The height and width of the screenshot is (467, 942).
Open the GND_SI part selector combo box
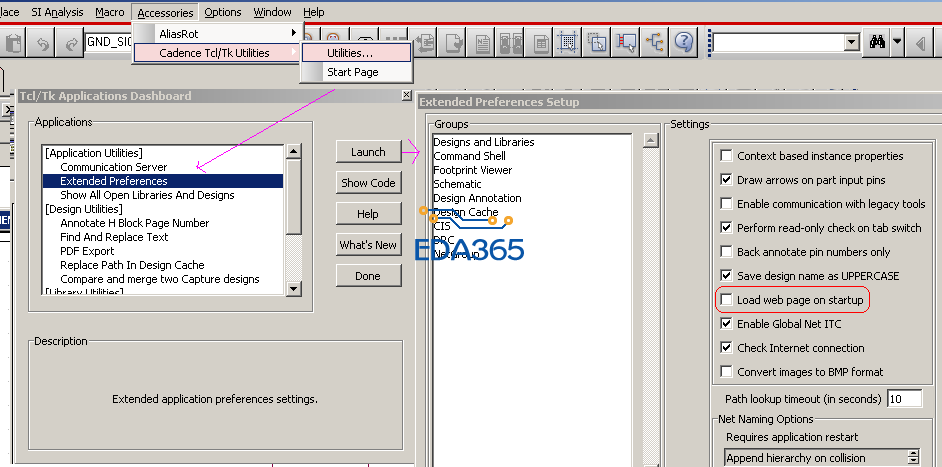[109, 42]
